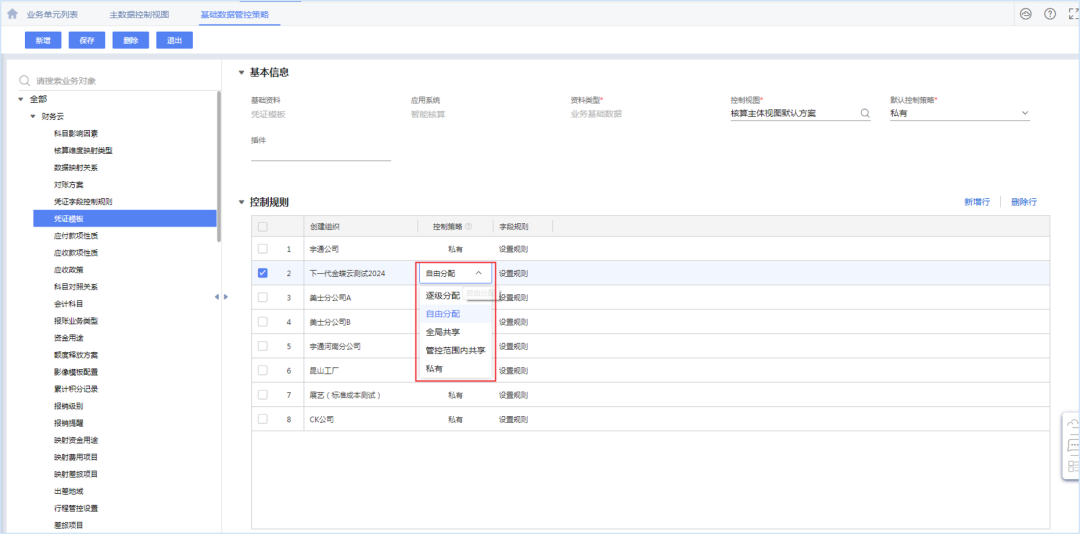Image resolution: width=1080 pixels, height=534 pixels.
Task: Select 对账方案 in the tree
Action: pyautogui.click(x=68, y=185)
